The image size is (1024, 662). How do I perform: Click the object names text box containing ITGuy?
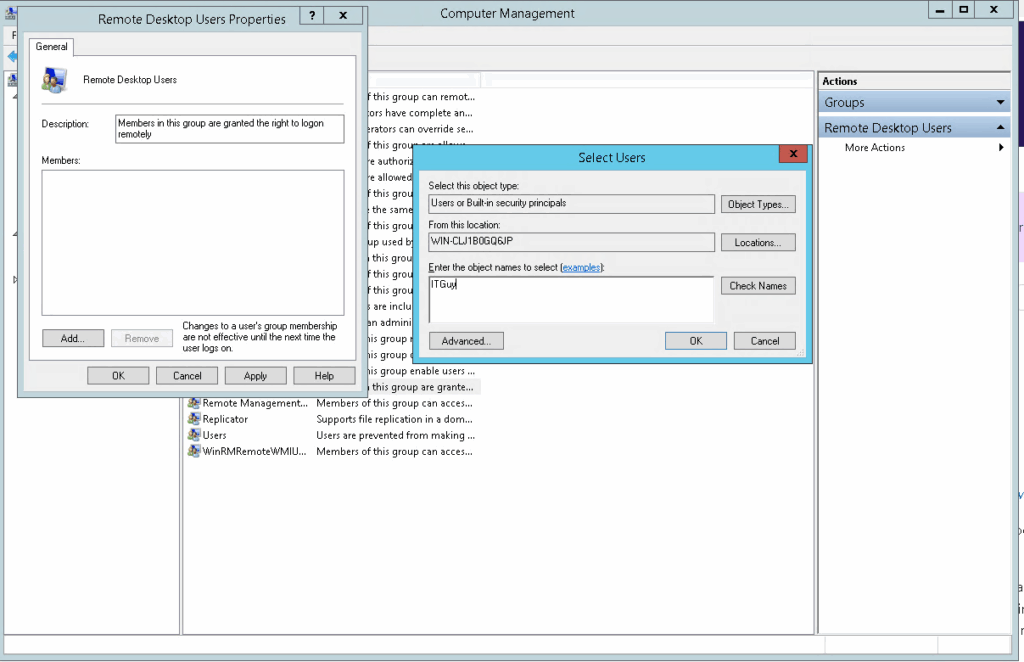point(570,299)
